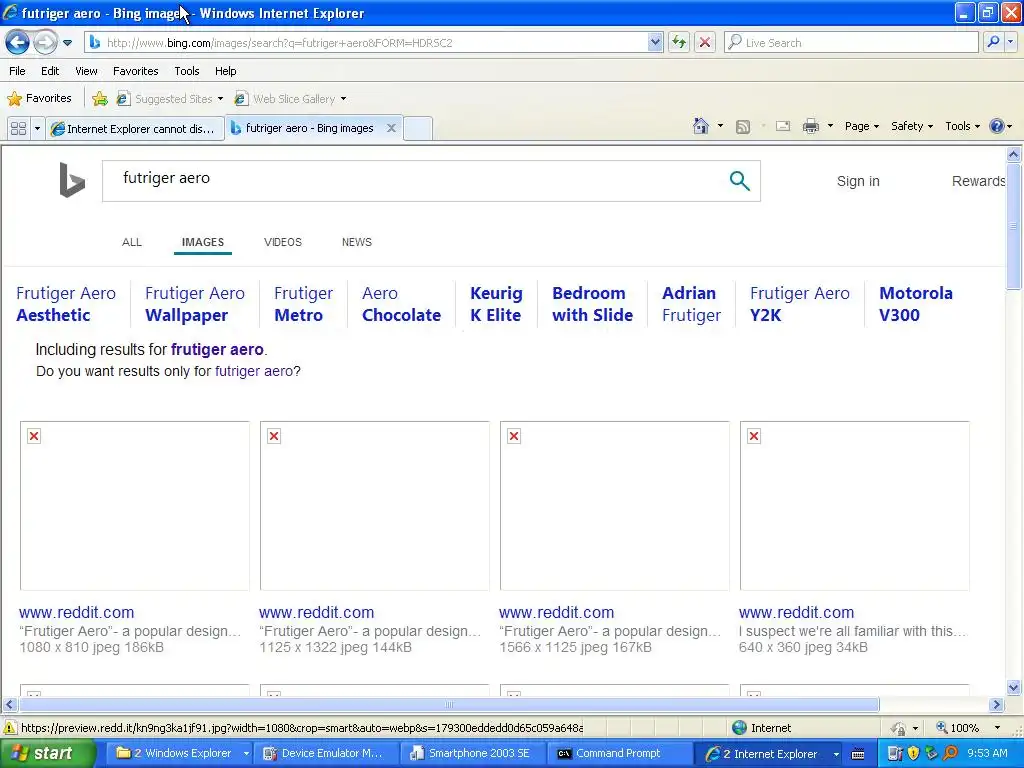Screen dimensions: 1024x768
Task: Click the Windows Start button
Action: point(48,753)
